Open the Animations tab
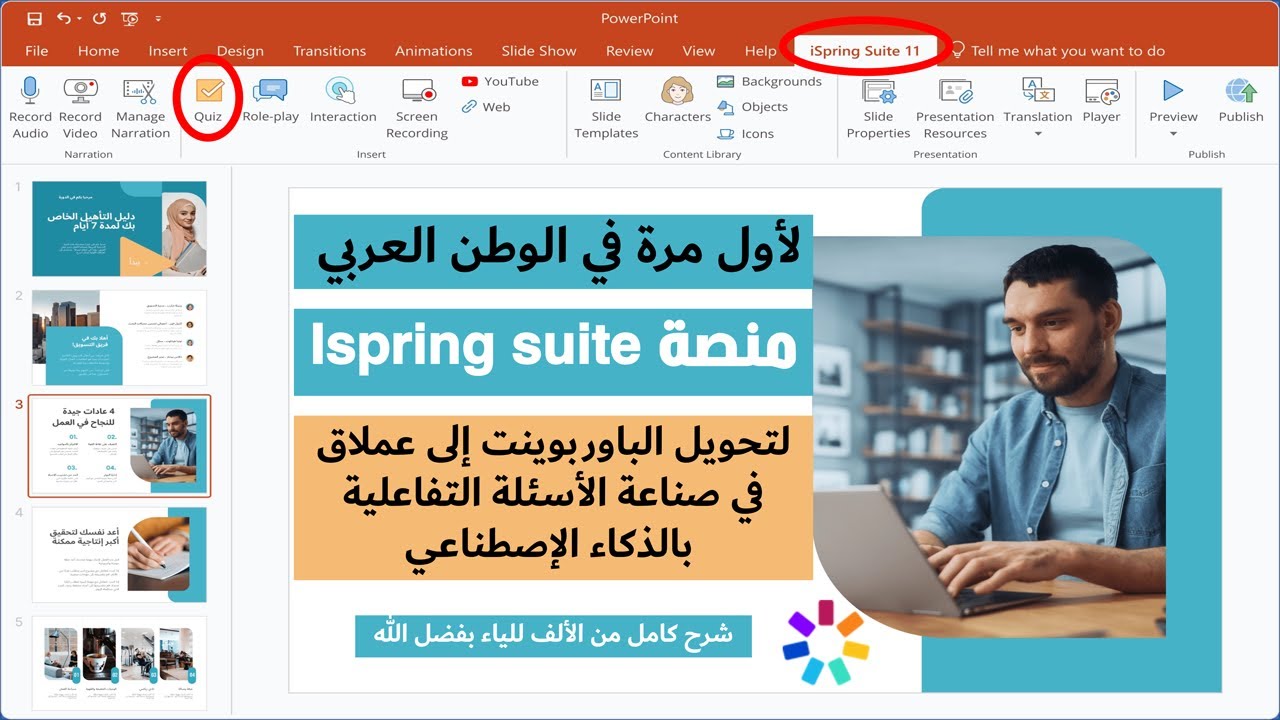The height and width of the screenshot is (720, 1280). click(x=433, y=51)
